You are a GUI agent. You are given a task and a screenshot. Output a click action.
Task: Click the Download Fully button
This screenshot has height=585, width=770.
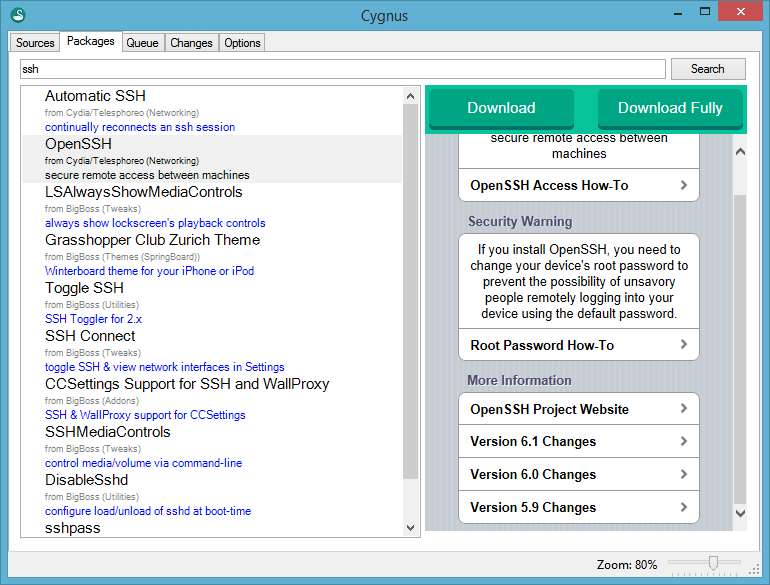coord(670,108)
